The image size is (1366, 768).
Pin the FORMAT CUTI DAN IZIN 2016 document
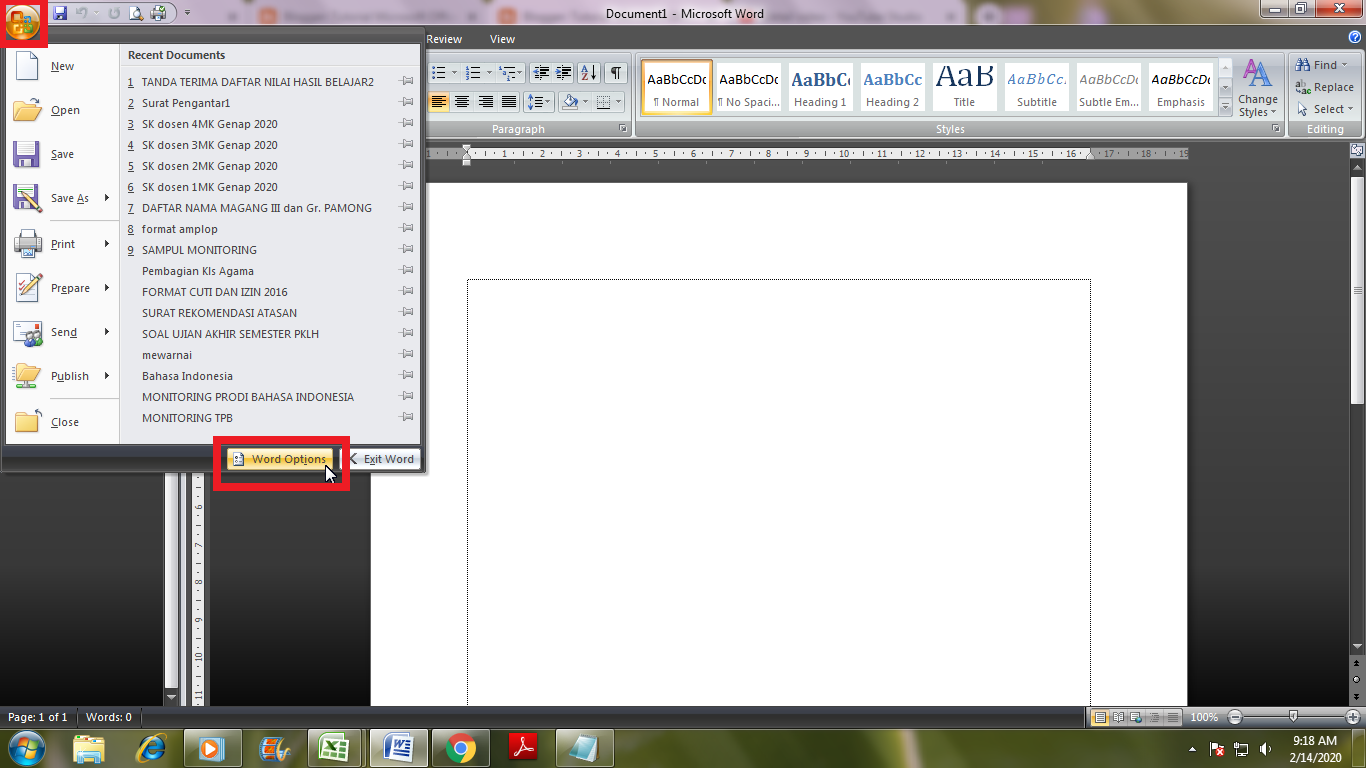[x=407, y=292]
